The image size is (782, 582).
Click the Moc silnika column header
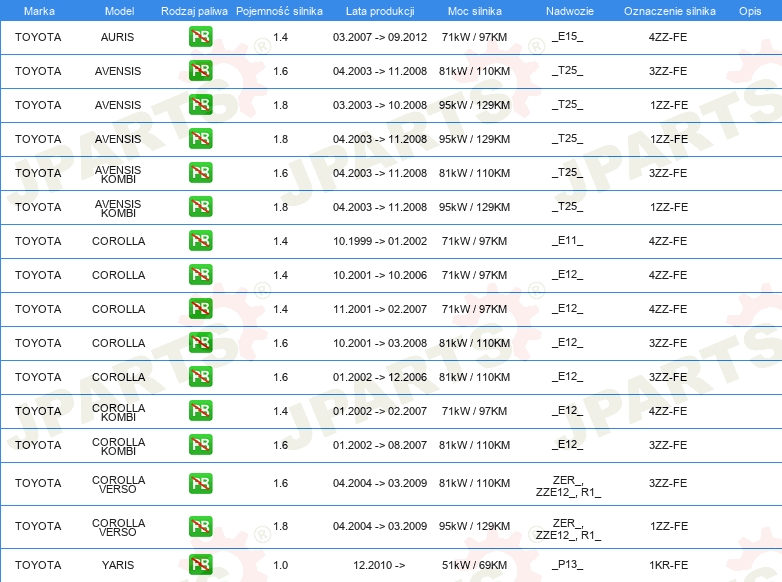pyautogui.click(x=474, y=11)
